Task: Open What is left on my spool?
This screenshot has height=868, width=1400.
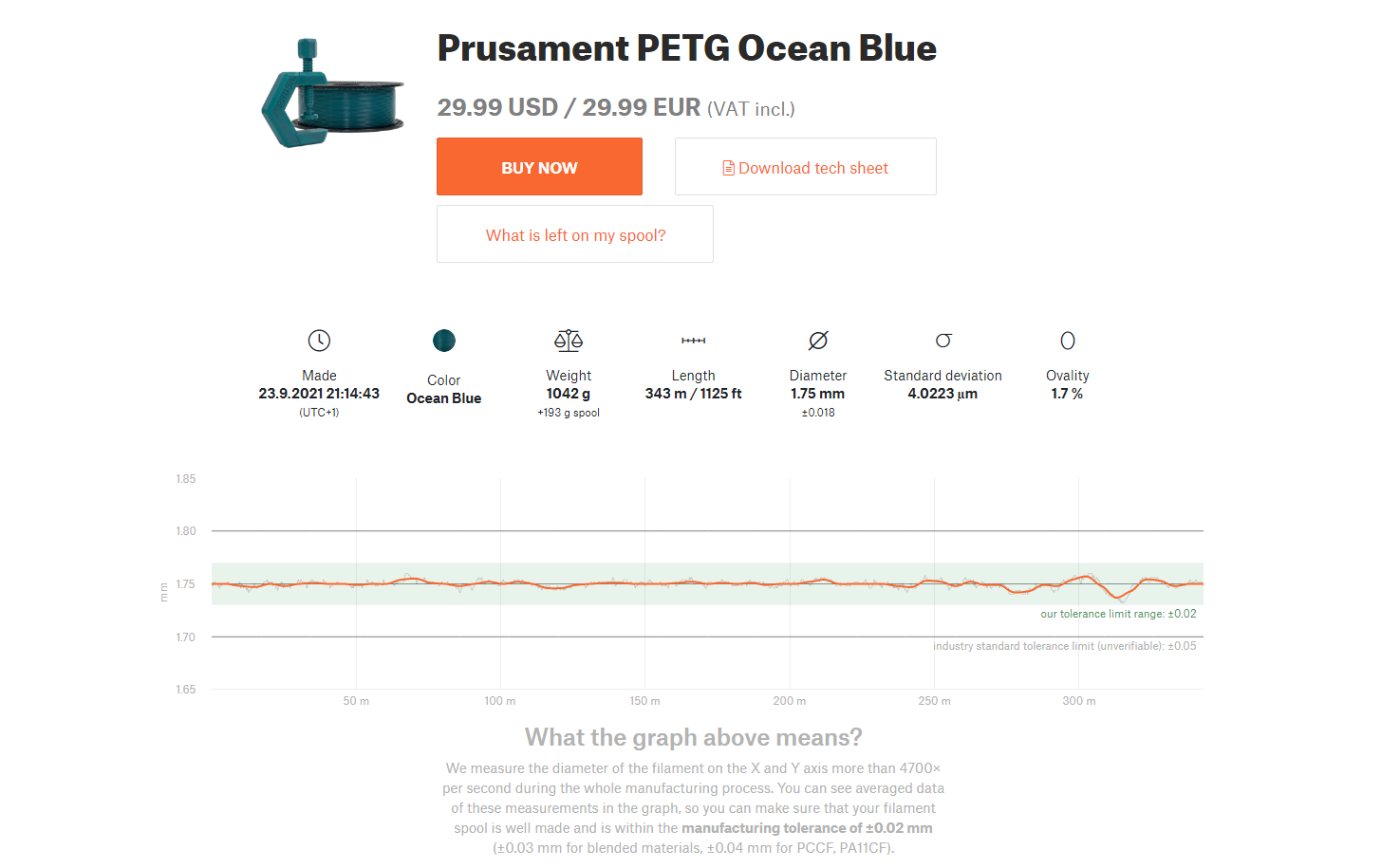Action: click(x=575, y=234)
